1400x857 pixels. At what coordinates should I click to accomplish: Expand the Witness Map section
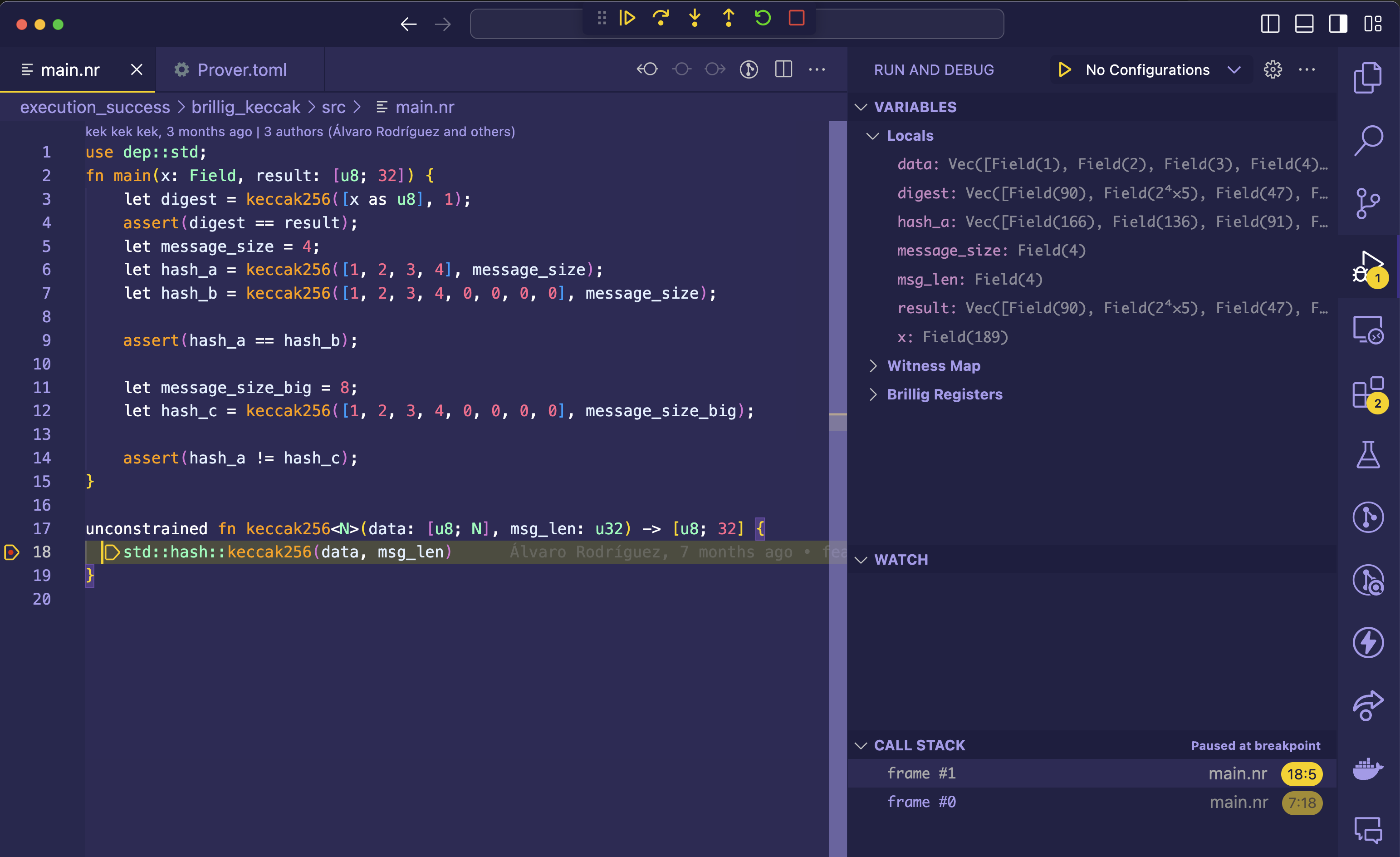tap(934, 366)
